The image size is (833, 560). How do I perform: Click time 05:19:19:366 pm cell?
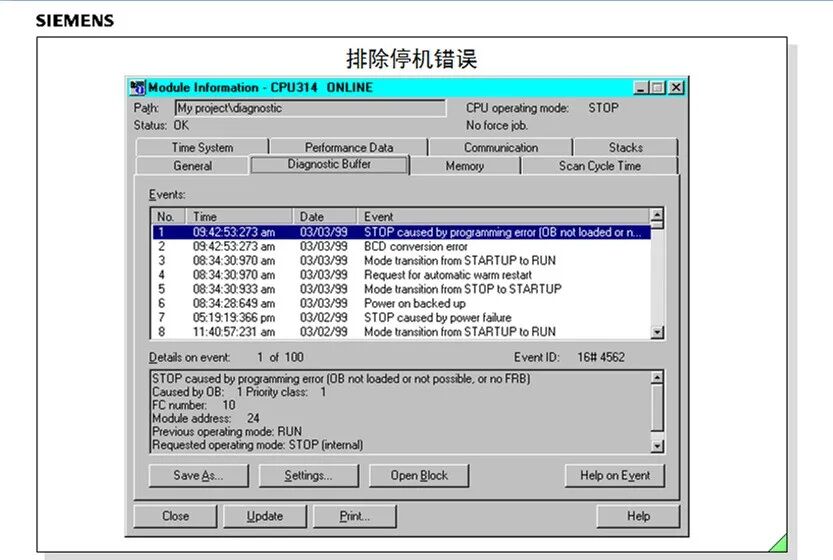pyautogui.click(x=234, y=317)
